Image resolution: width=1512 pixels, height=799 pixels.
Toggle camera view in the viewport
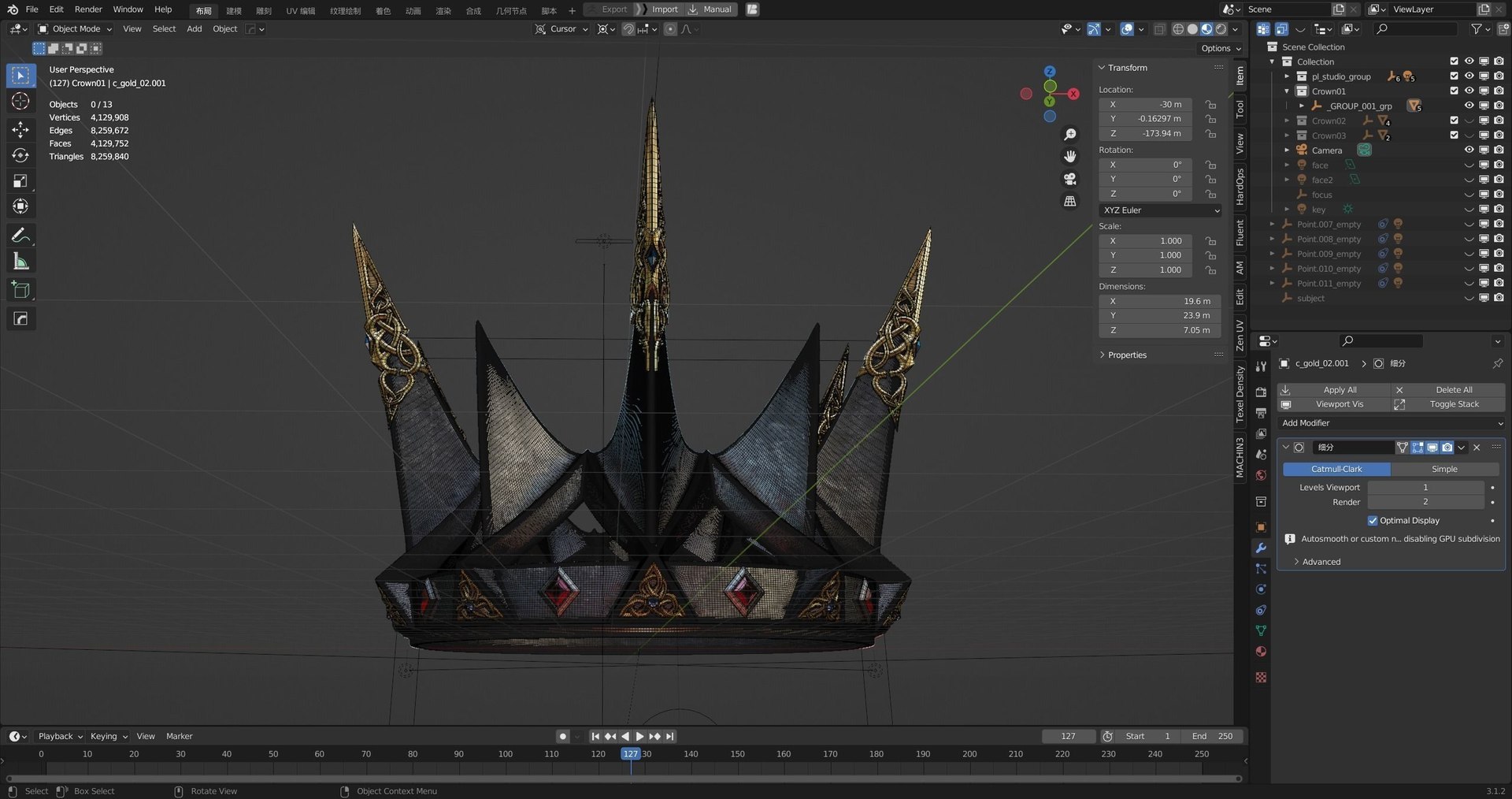tap(1069, 179)
